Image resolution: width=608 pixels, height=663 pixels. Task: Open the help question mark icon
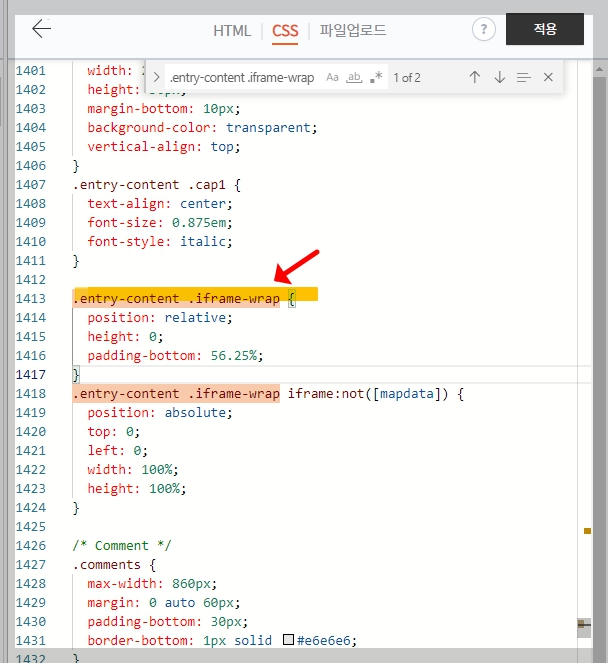click(484, 29)
